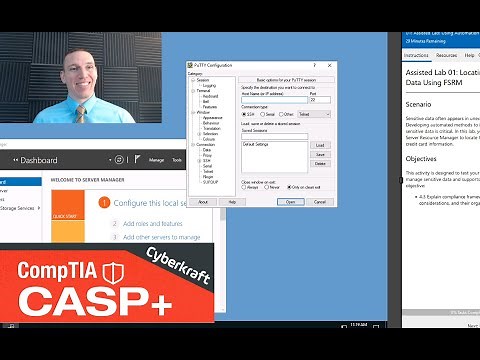Select SUPDUP in the category tree
The height and width of the screenshot is (360, 480).
[210, 182]
